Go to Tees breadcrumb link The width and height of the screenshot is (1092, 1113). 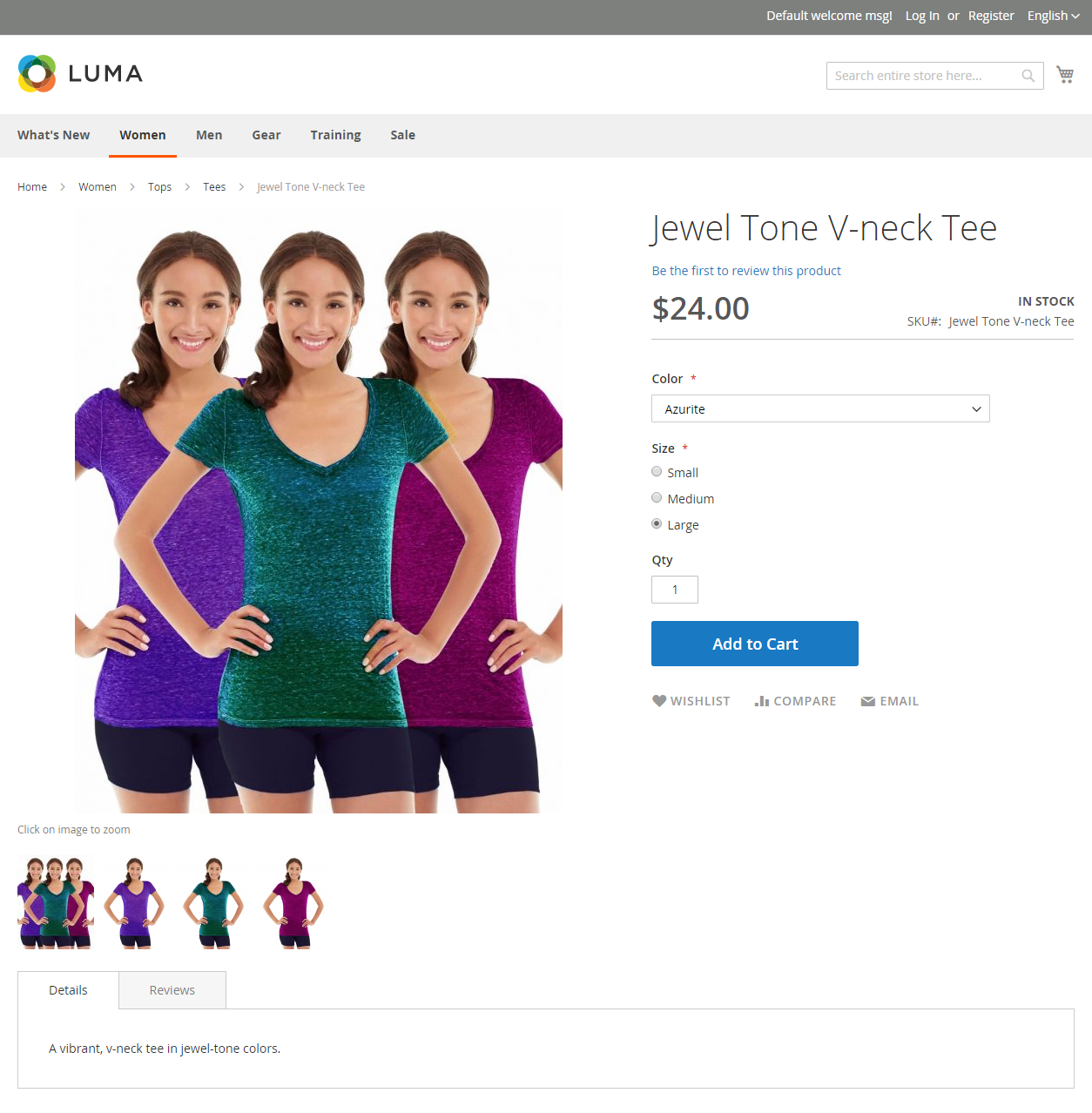coord(214,187)
